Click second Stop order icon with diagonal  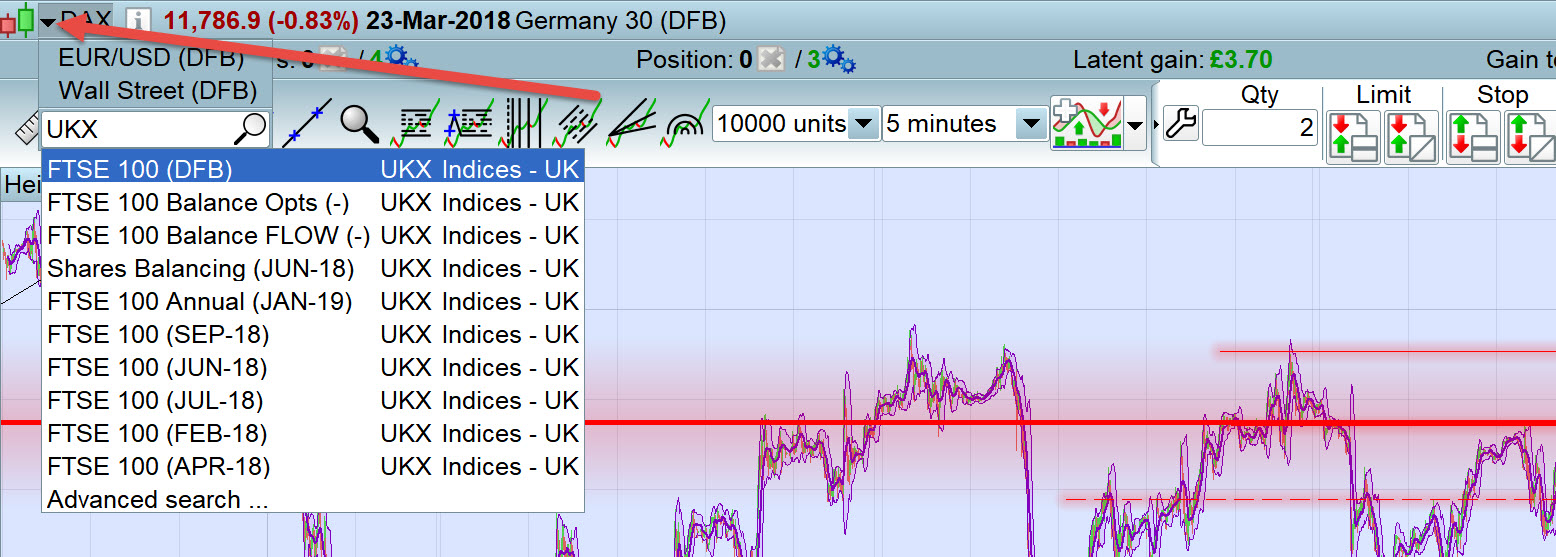(x=1531, y=137)
